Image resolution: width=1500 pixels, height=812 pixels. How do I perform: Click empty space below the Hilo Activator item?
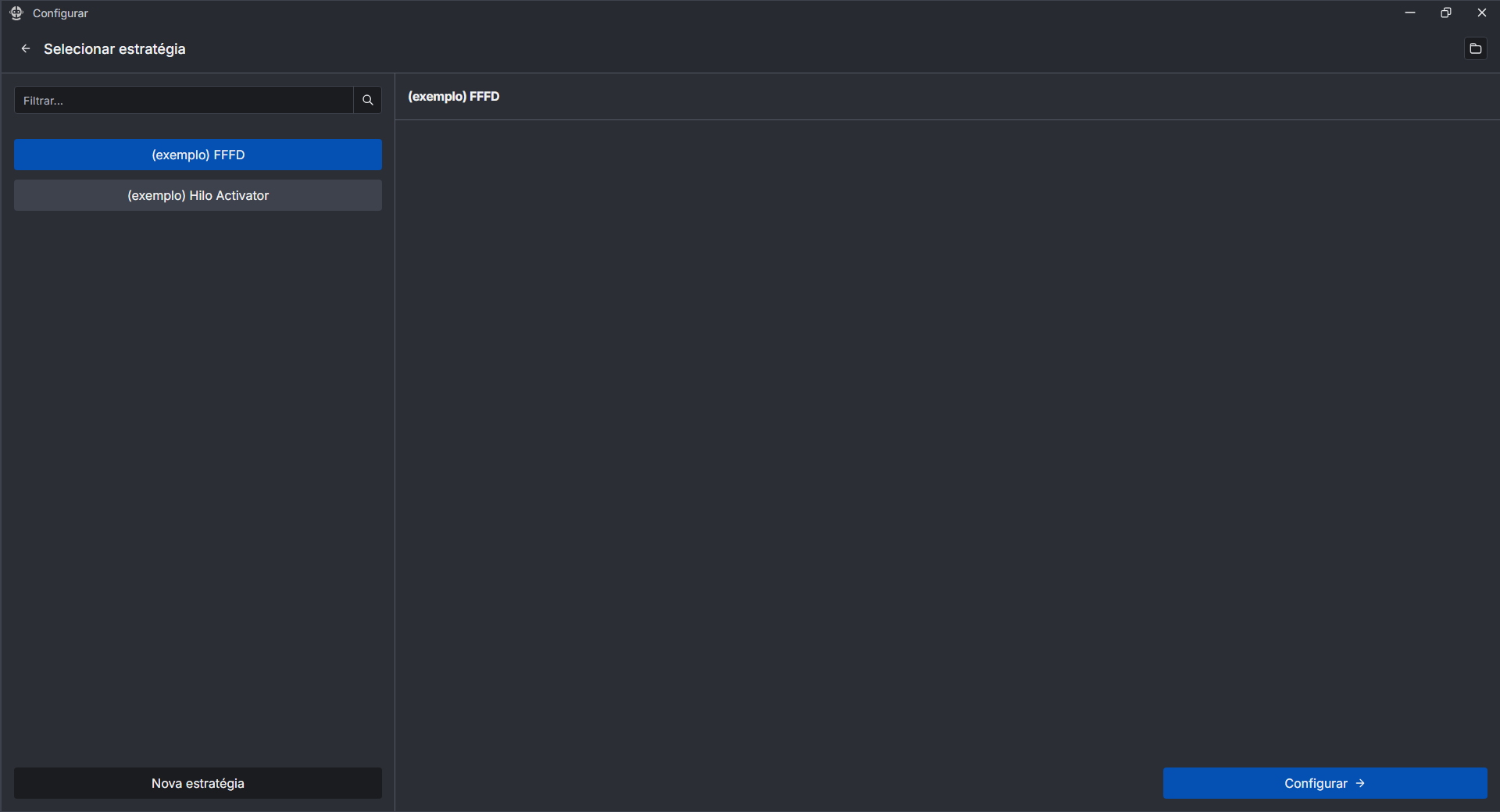[198, 468]
